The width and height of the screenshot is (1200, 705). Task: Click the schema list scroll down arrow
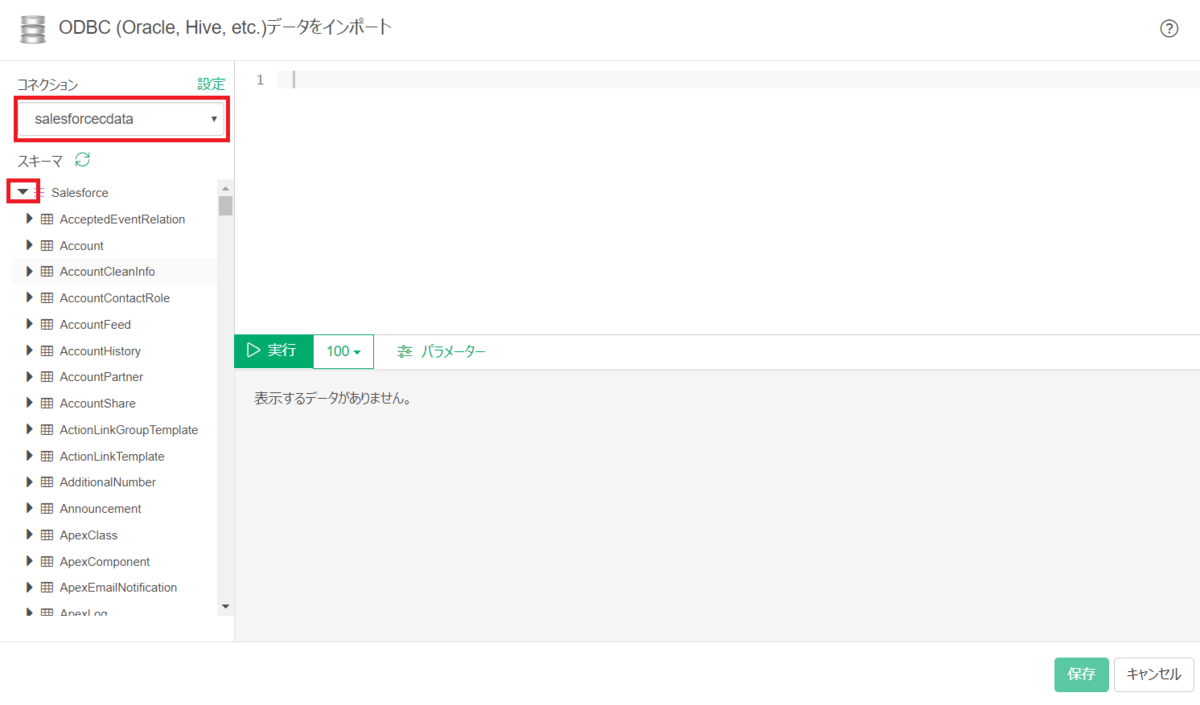pyautogui.click(x=225, y=606)
